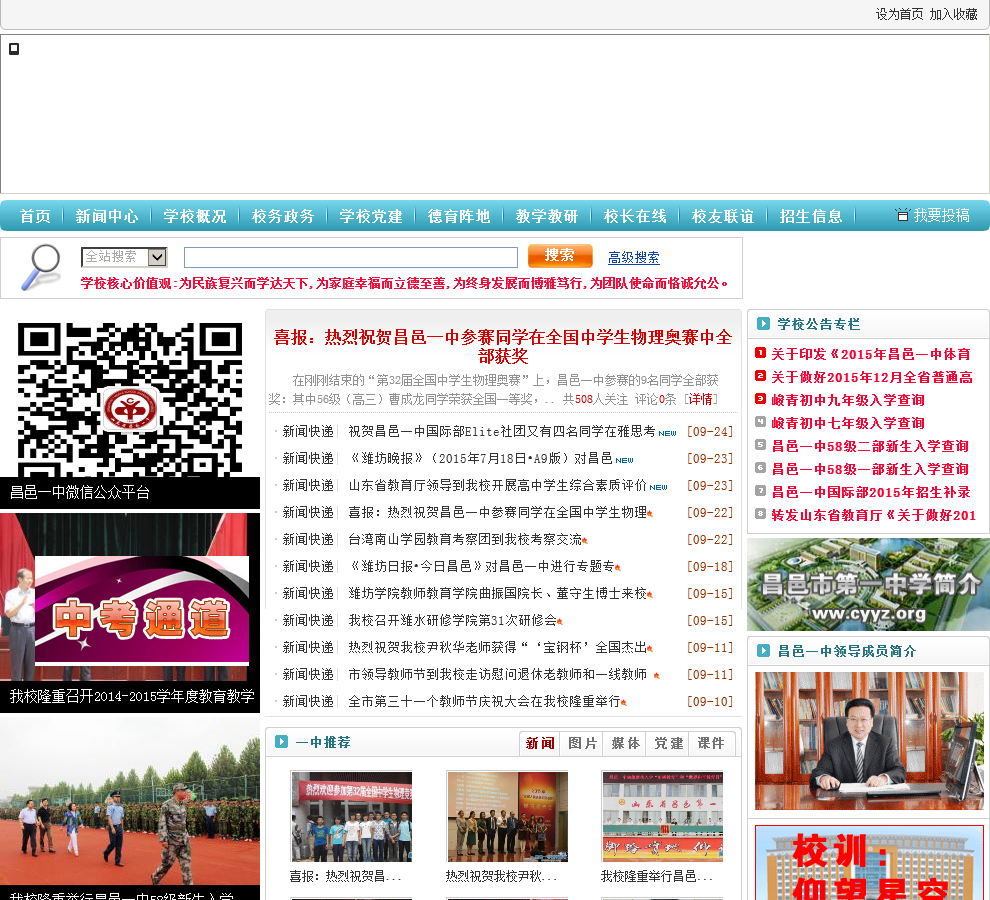Image resolution: width=990 pixels, height=900 pixels.
Task: Click the 昌邑市第一中学简介 banner
Action: pyautogui.click(x=868, y=584)
